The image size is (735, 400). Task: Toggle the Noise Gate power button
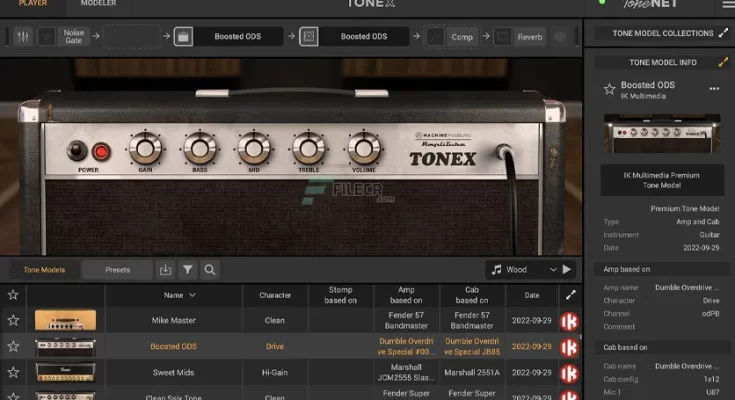pyautogui.click(x=47, y=37)
